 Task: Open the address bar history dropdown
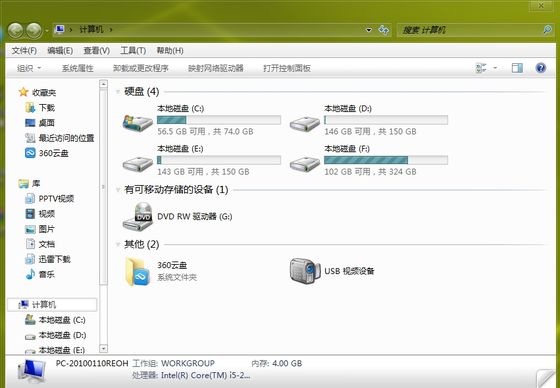369,30
